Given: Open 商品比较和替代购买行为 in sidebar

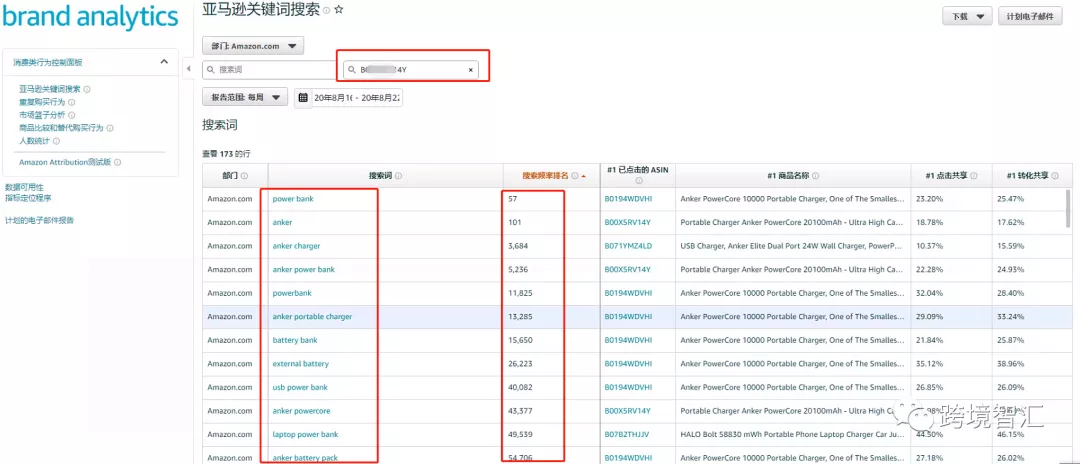Looking at the screenshot, I should click(61, 128).
